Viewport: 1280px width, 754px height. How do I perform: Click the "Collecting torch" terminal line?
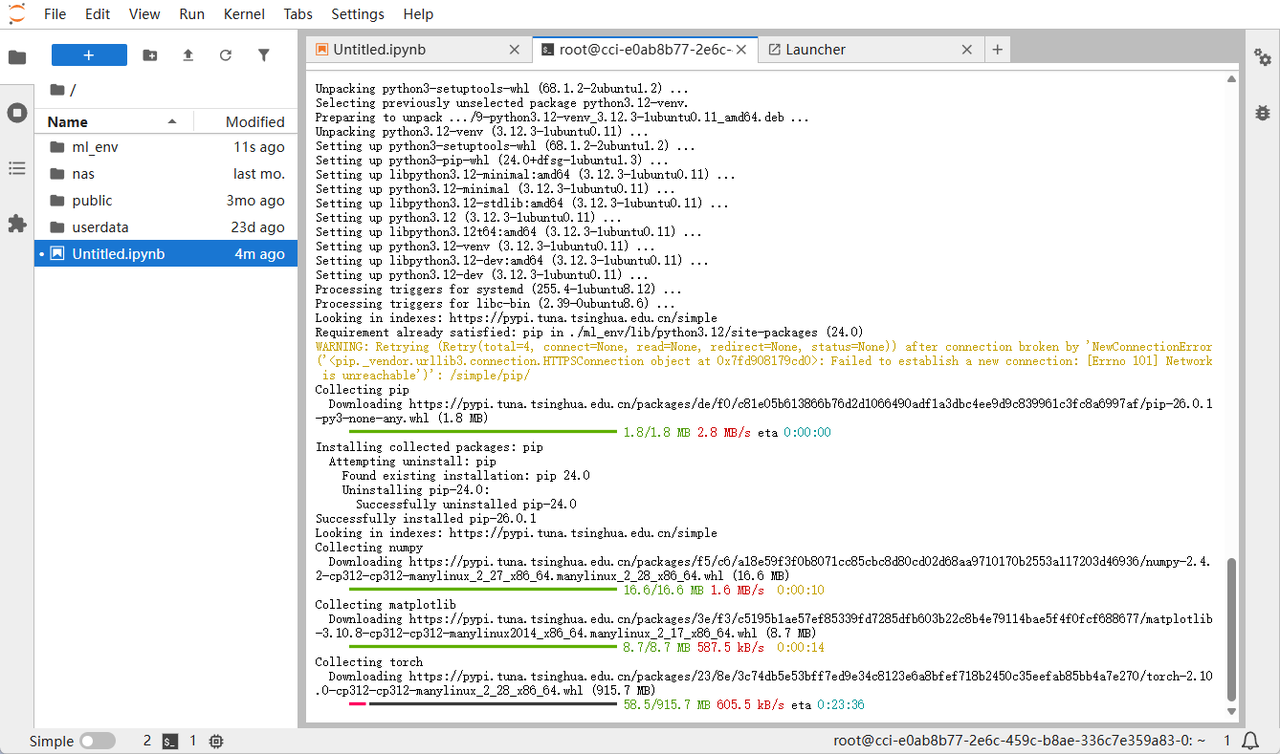[x=369, y=662]
